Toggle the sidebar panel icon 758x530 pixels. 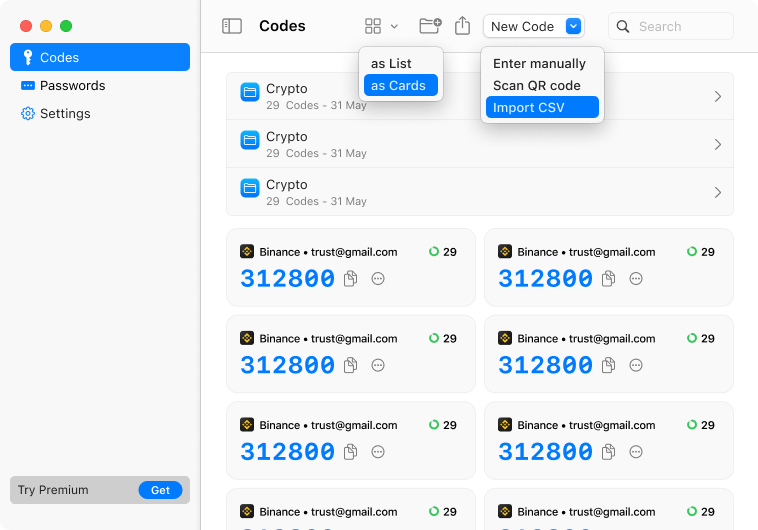click(232, 26)
